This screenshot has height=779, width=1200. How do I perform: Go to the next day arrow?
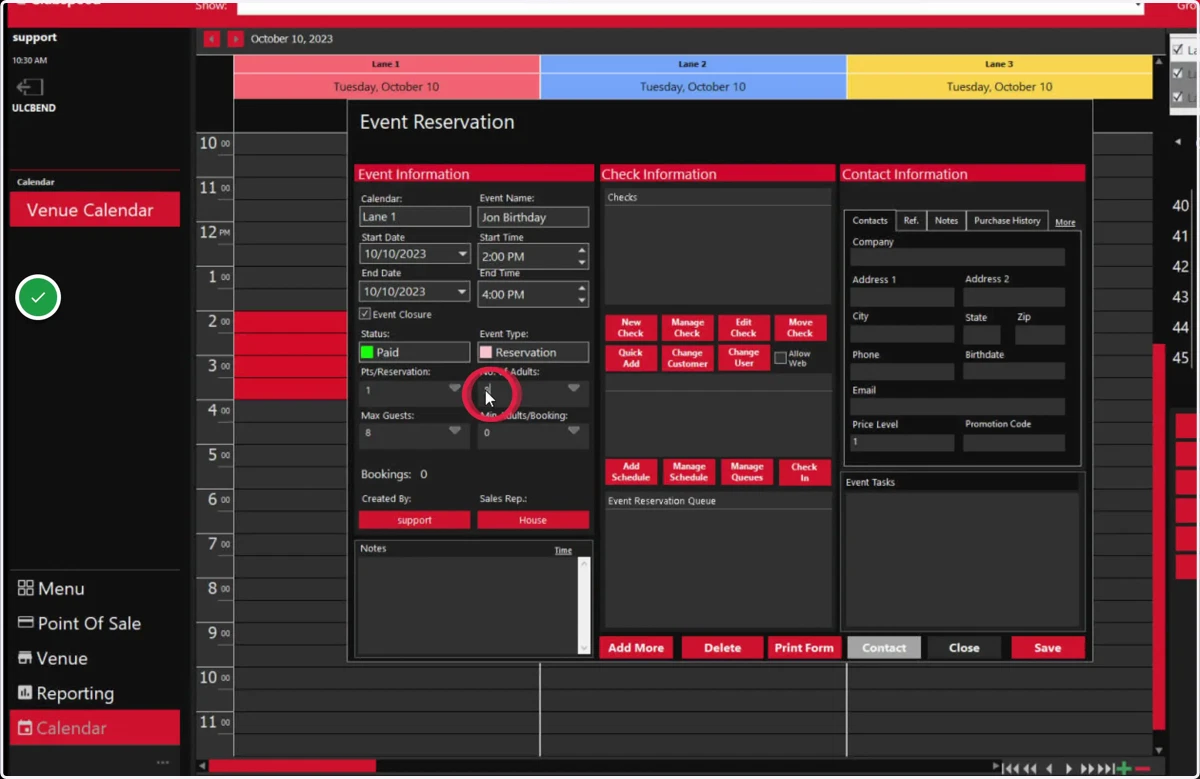coord(235,39)
